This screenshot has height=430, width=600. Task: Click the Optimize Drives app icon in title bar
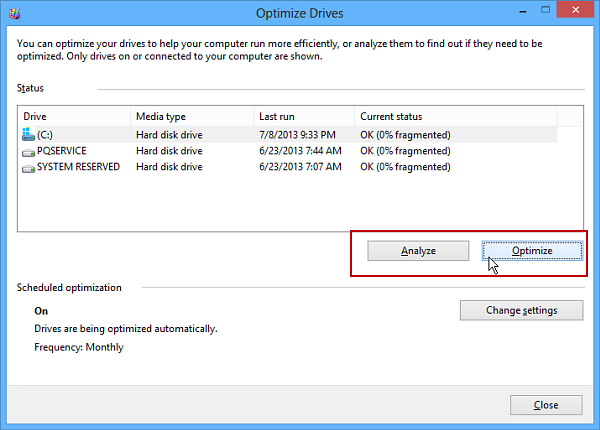[15, 14]
